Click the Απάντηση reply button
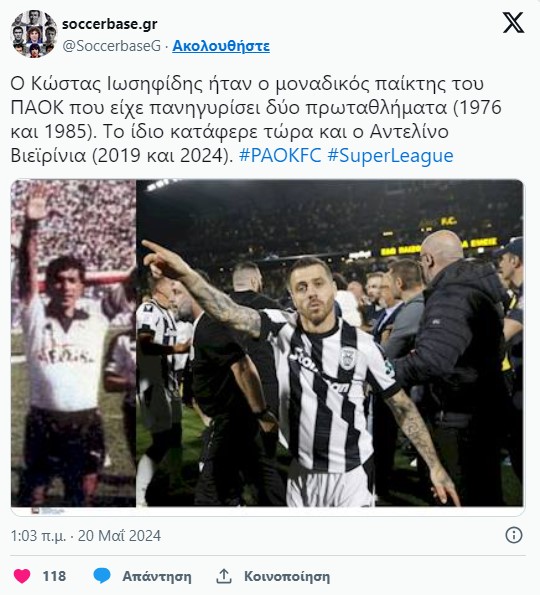 157,576
